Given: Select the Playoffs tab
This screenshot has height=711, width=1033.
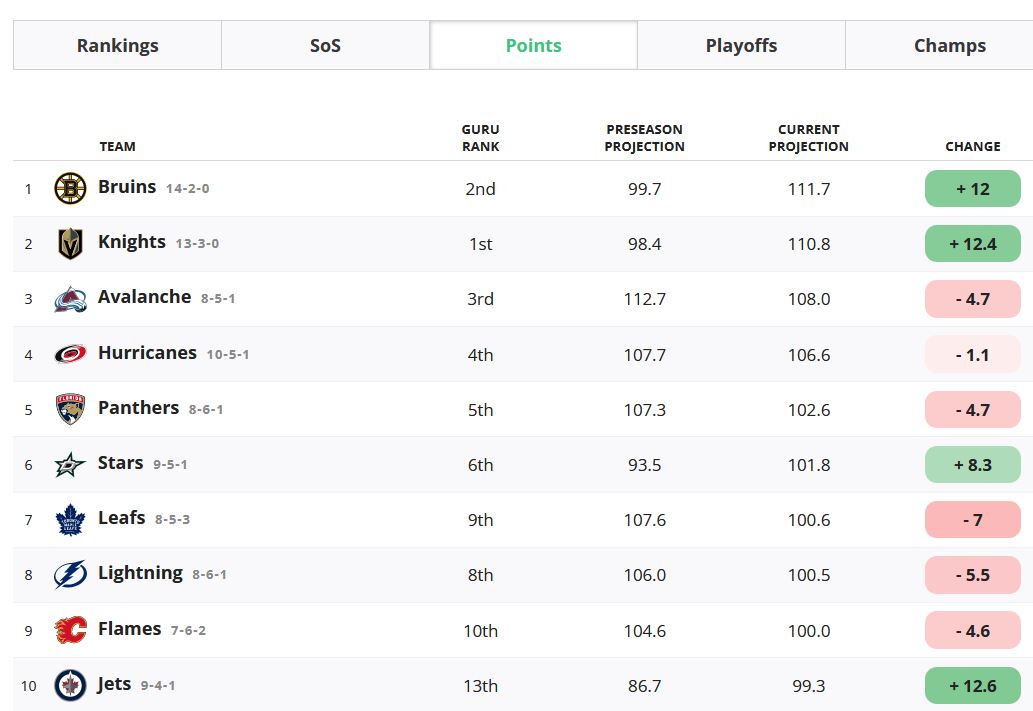Looking at the screenshot, I should pos(741,45).
